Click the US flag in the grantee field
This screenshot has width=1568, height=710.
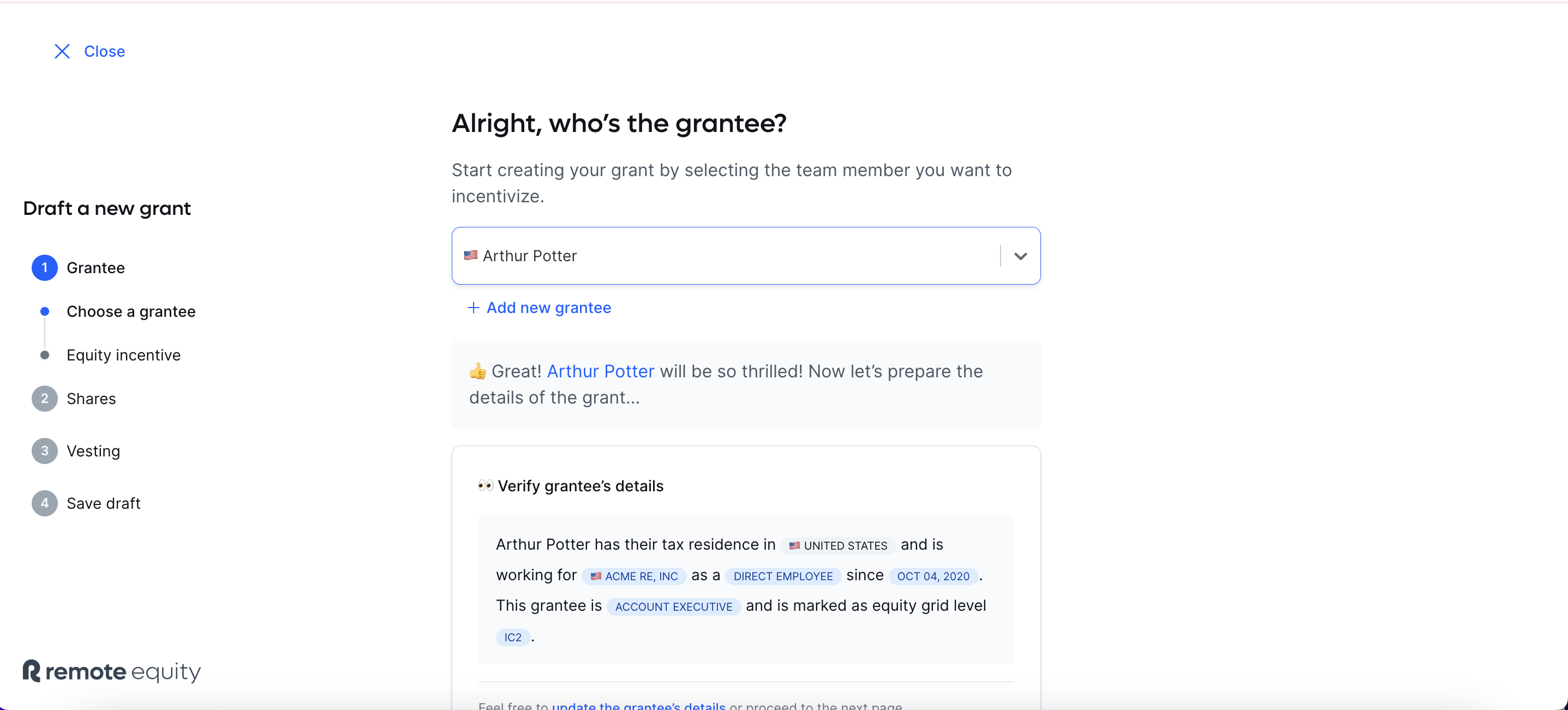pos(470,256)
